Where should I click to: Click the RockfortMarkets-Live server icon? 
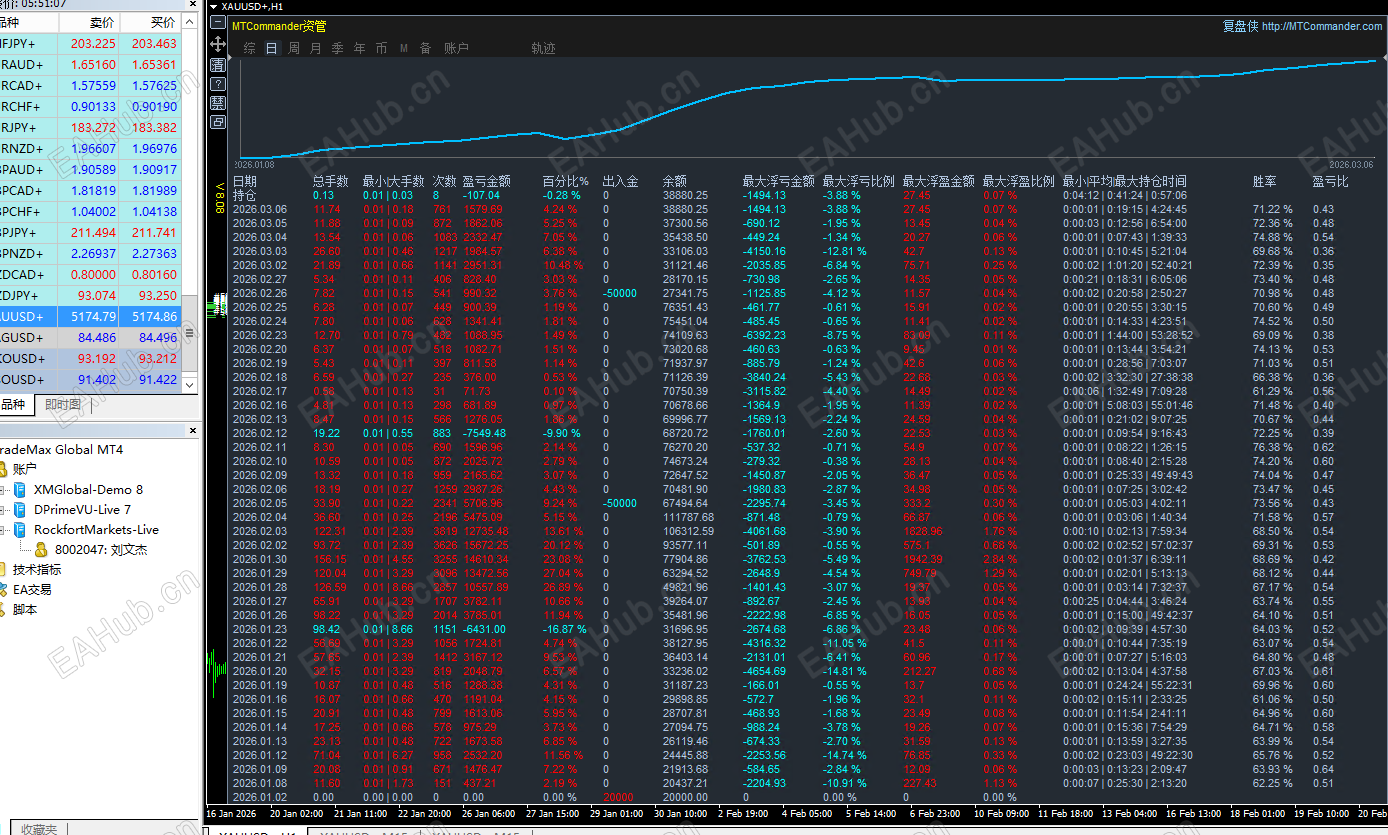[x=21, y=530]
